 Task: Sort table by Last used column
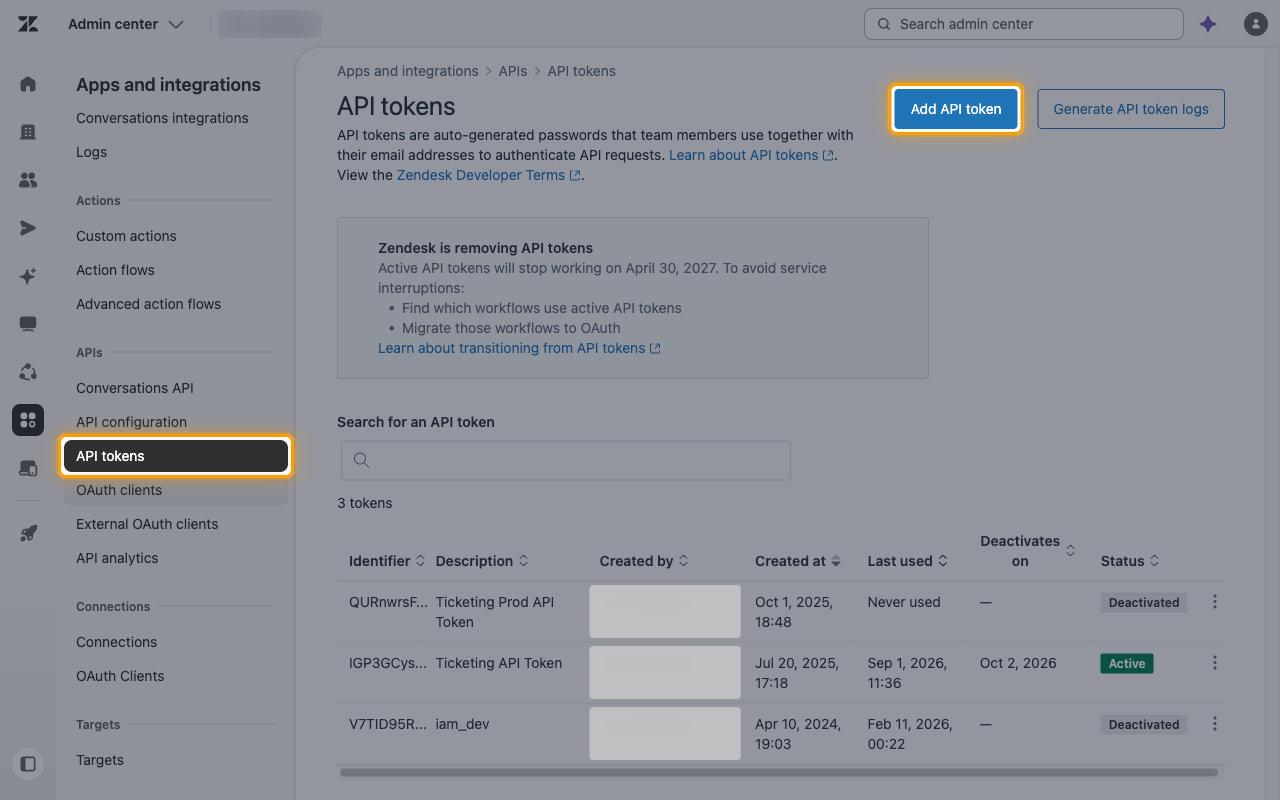(x=908, y=561)
